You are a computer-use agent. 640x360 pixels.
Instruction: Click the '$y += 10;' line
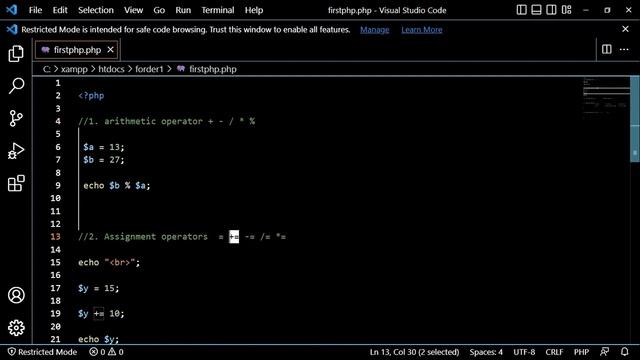pyautogui.click(x=101, y=313)
